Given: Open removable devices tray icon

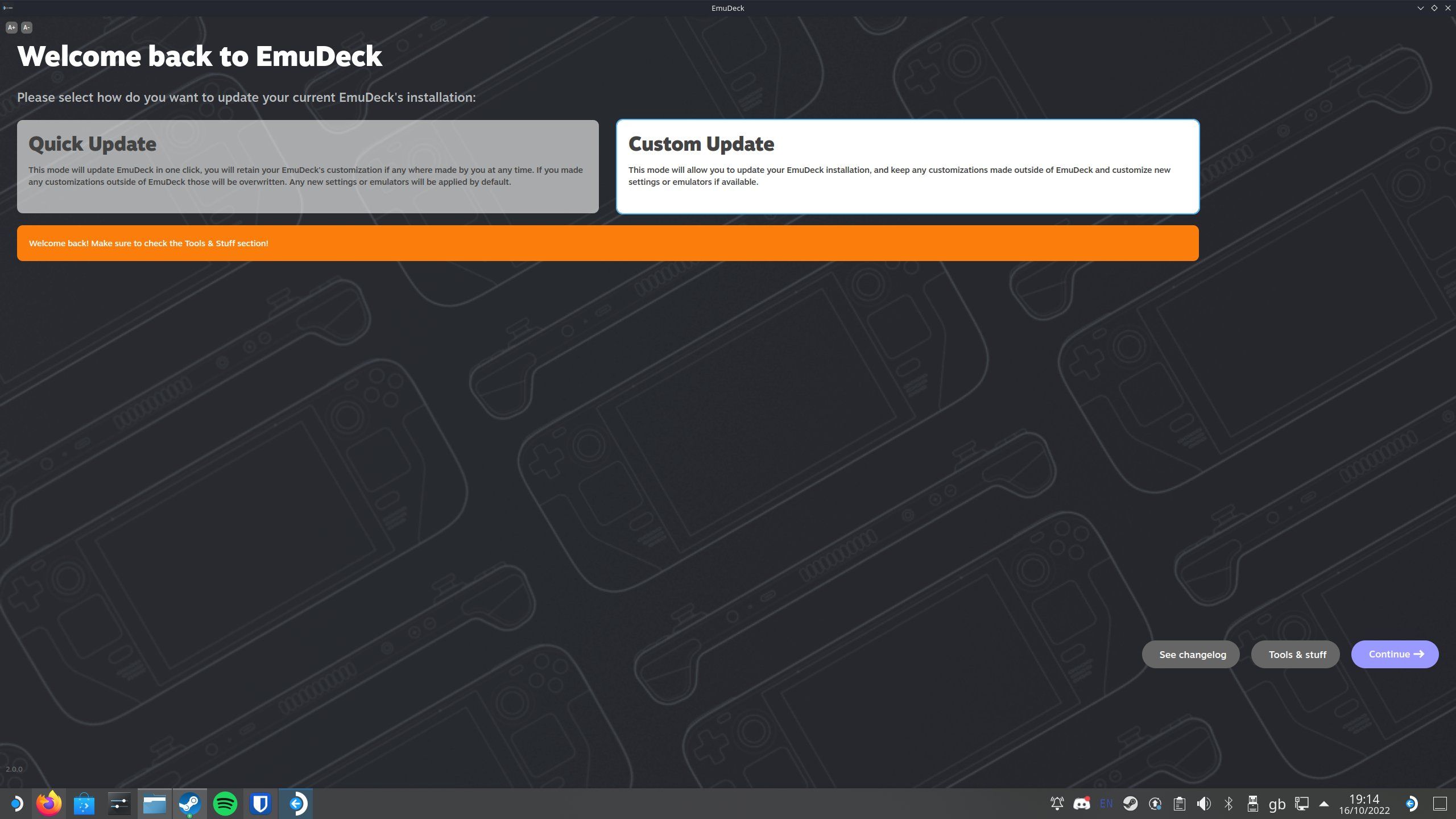Looking at the screenshot, I should tap(1252, 804).
